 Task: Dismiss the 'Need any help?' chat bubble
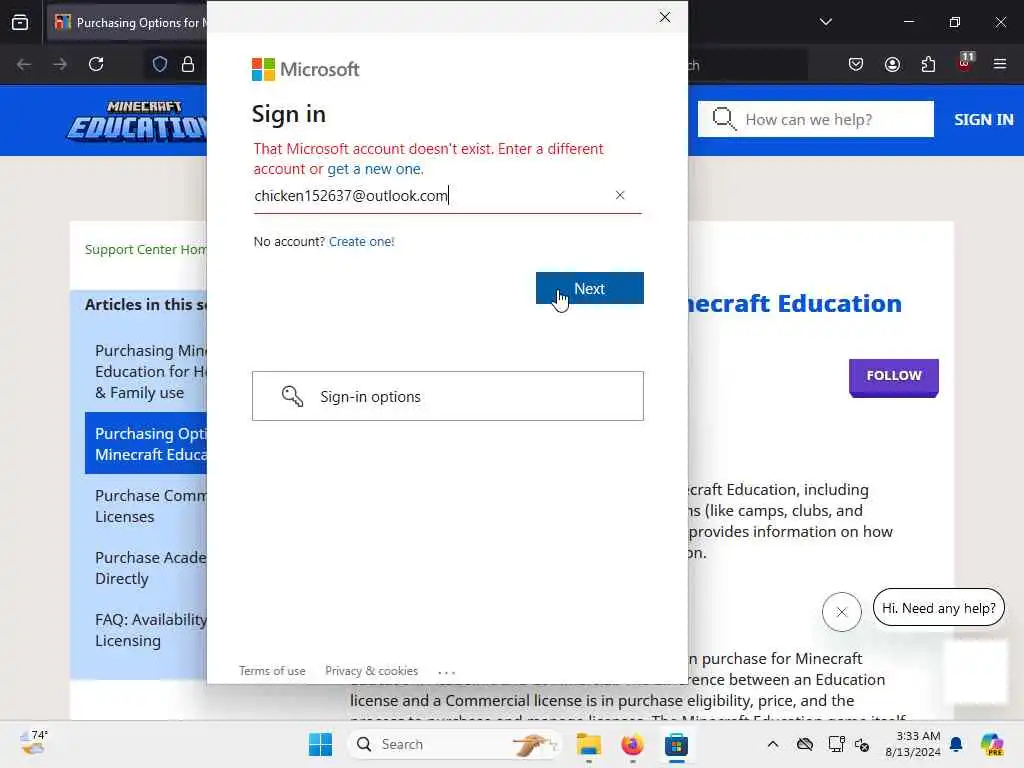(x=842, y=612)
